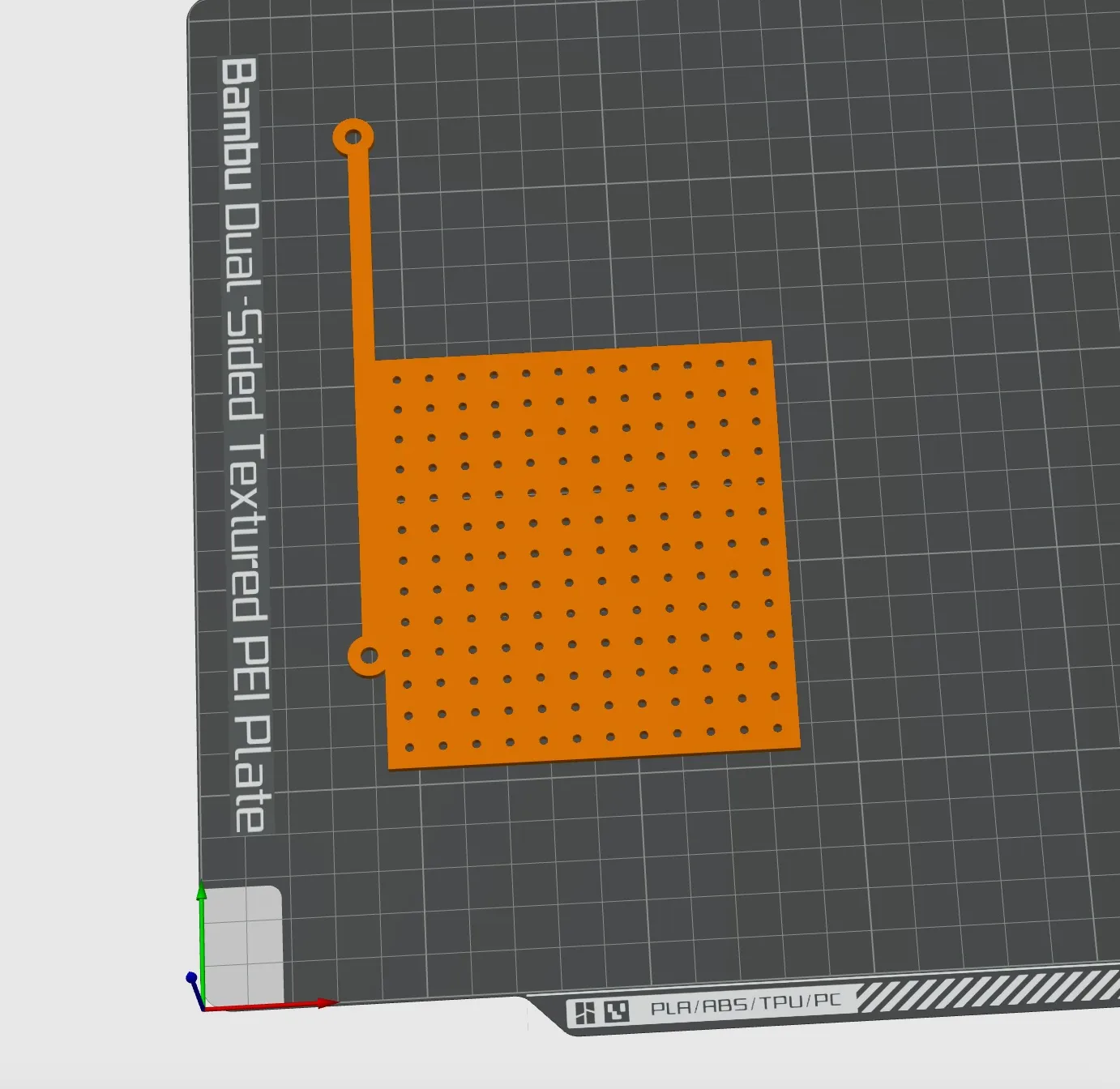Click the plate logo icons beside PLA/ABS label
Image resolution: width=1120 pixels, height=1089 pixels.
click(601, 1011)
